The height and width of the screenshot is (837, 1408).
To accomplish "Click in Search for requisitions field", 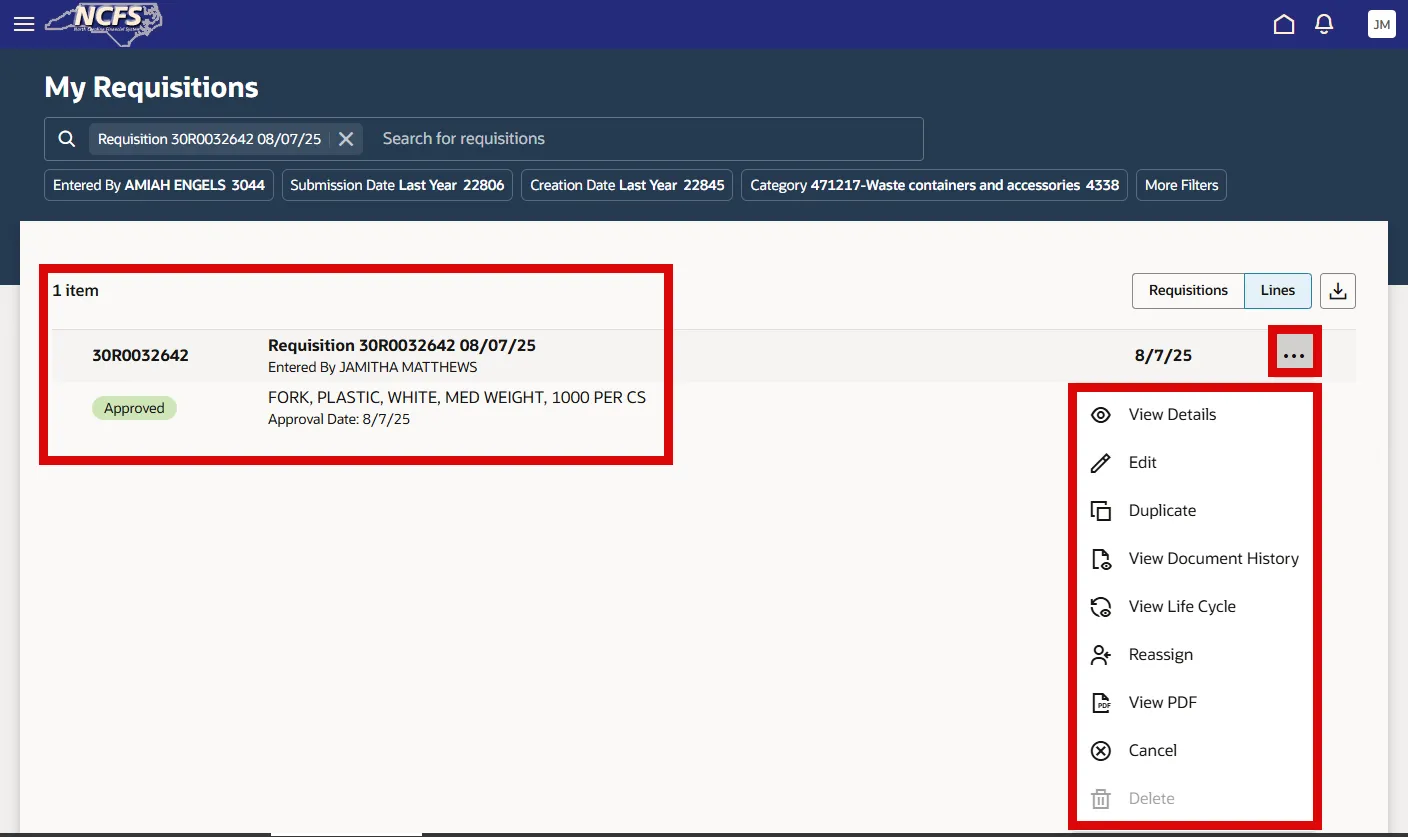I will (640, 139).
